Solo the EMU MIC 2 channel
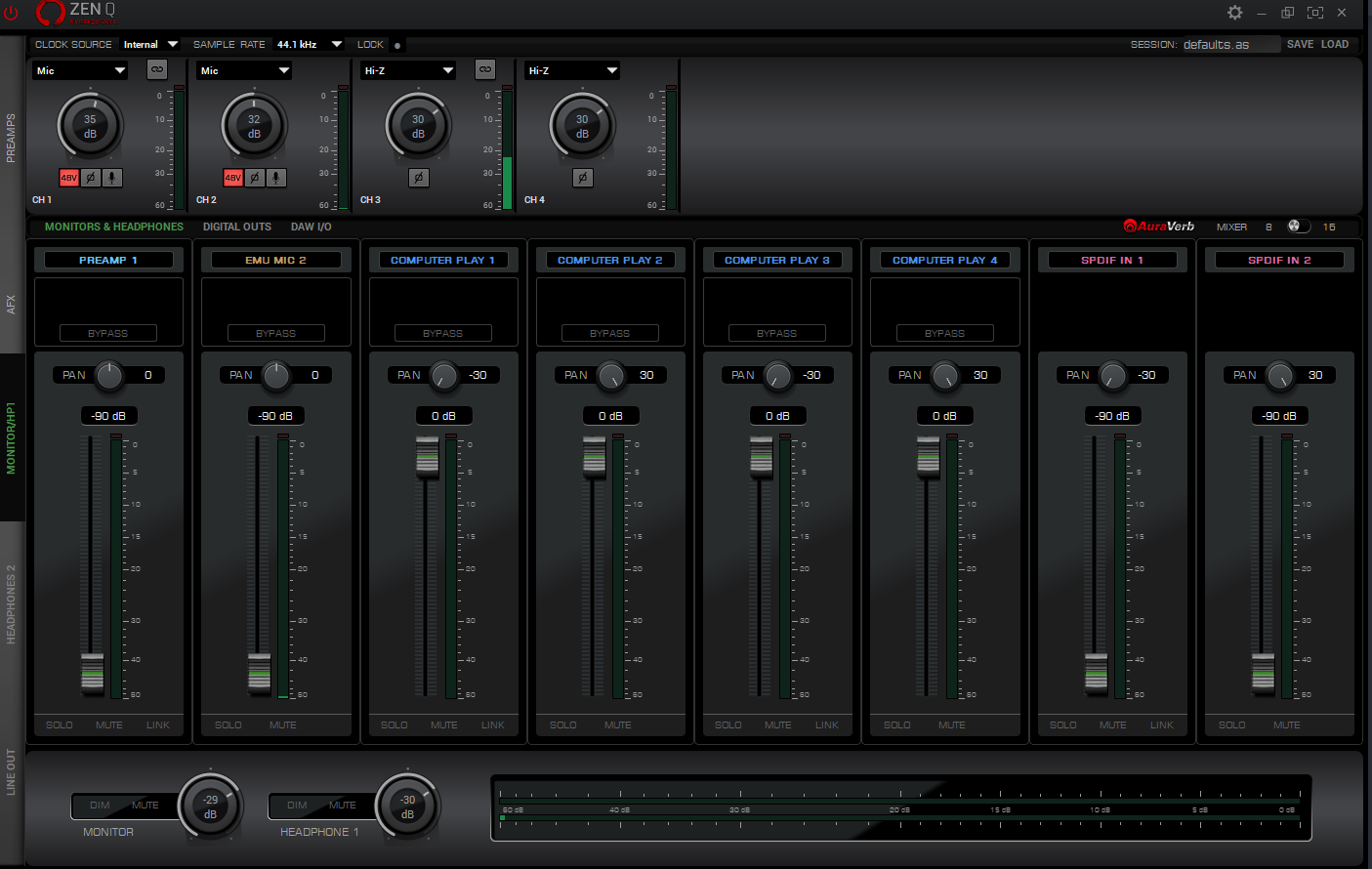 click(x=229, y=725)
